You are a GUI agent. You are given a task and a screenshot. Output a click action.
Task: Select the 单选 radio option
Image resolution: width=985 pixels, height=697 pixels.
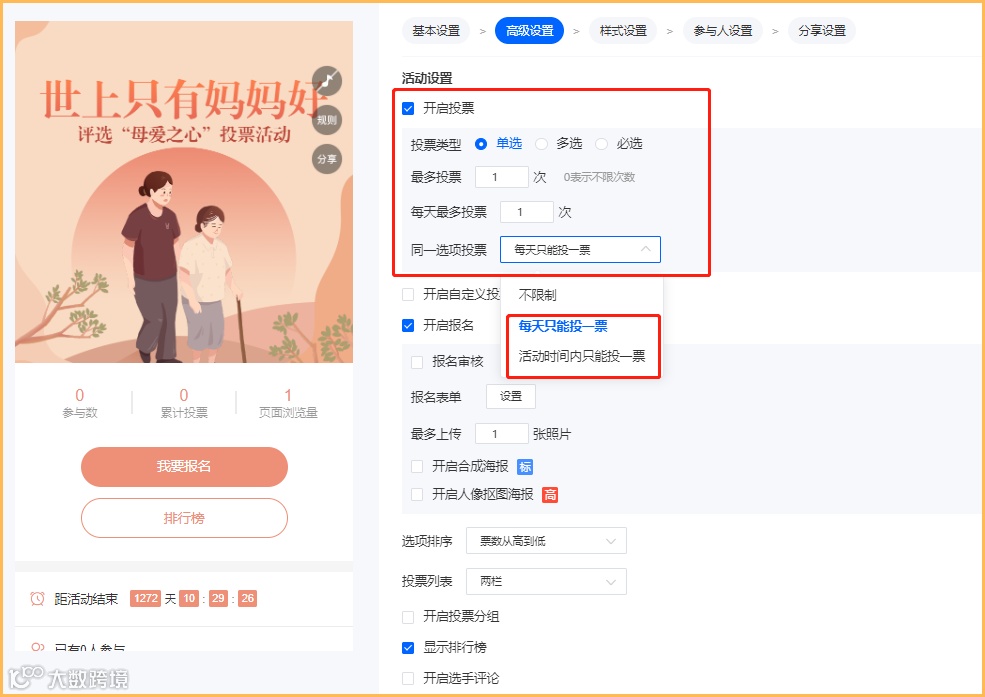(481, 144)
